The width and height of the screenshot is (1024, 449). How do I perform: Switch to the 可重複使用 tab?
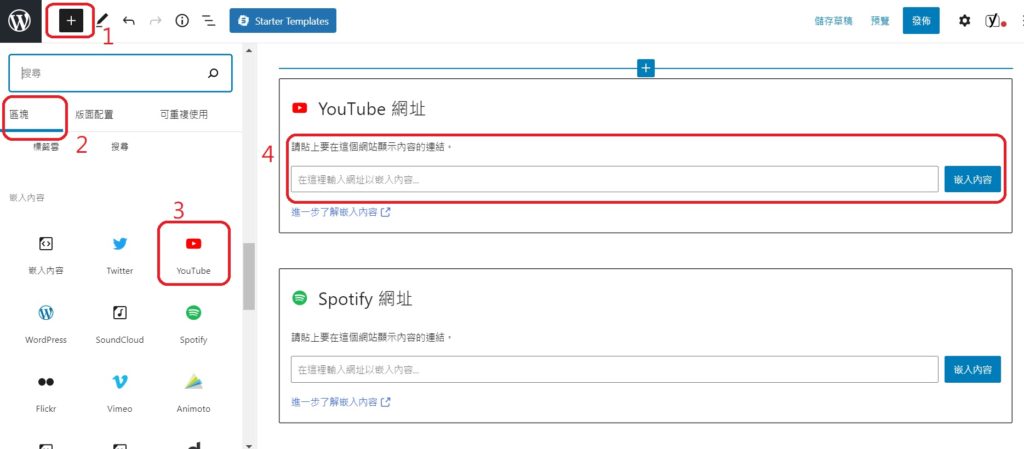(184, 115)
